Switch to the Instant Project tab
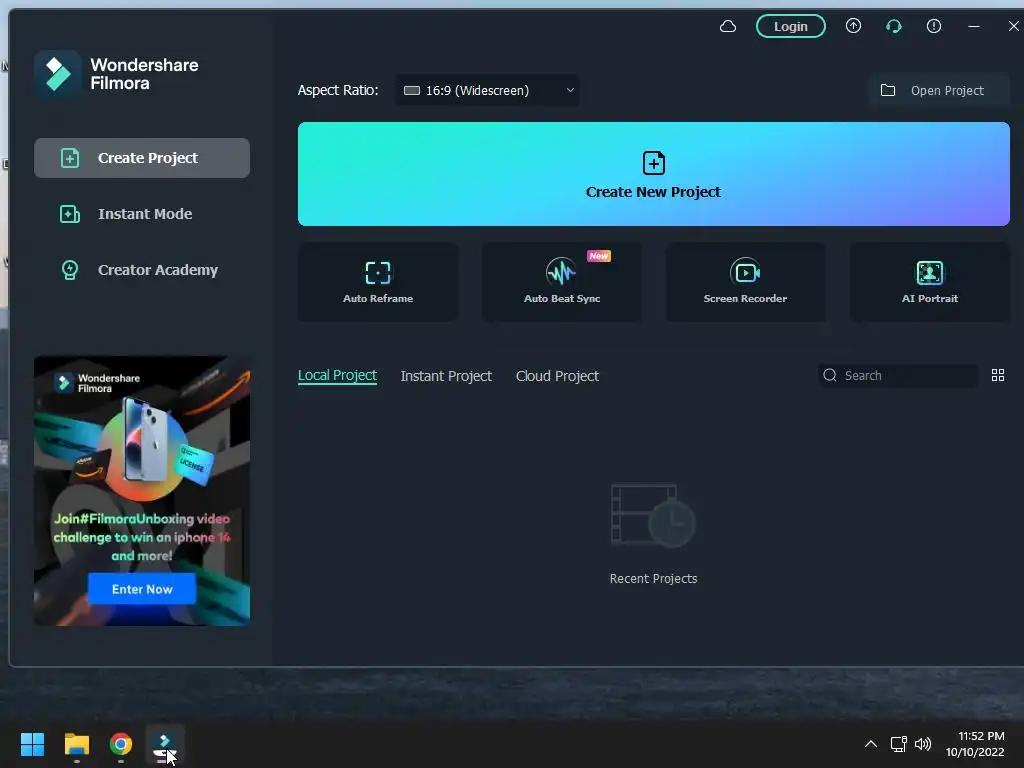 (x=446, y=376)
